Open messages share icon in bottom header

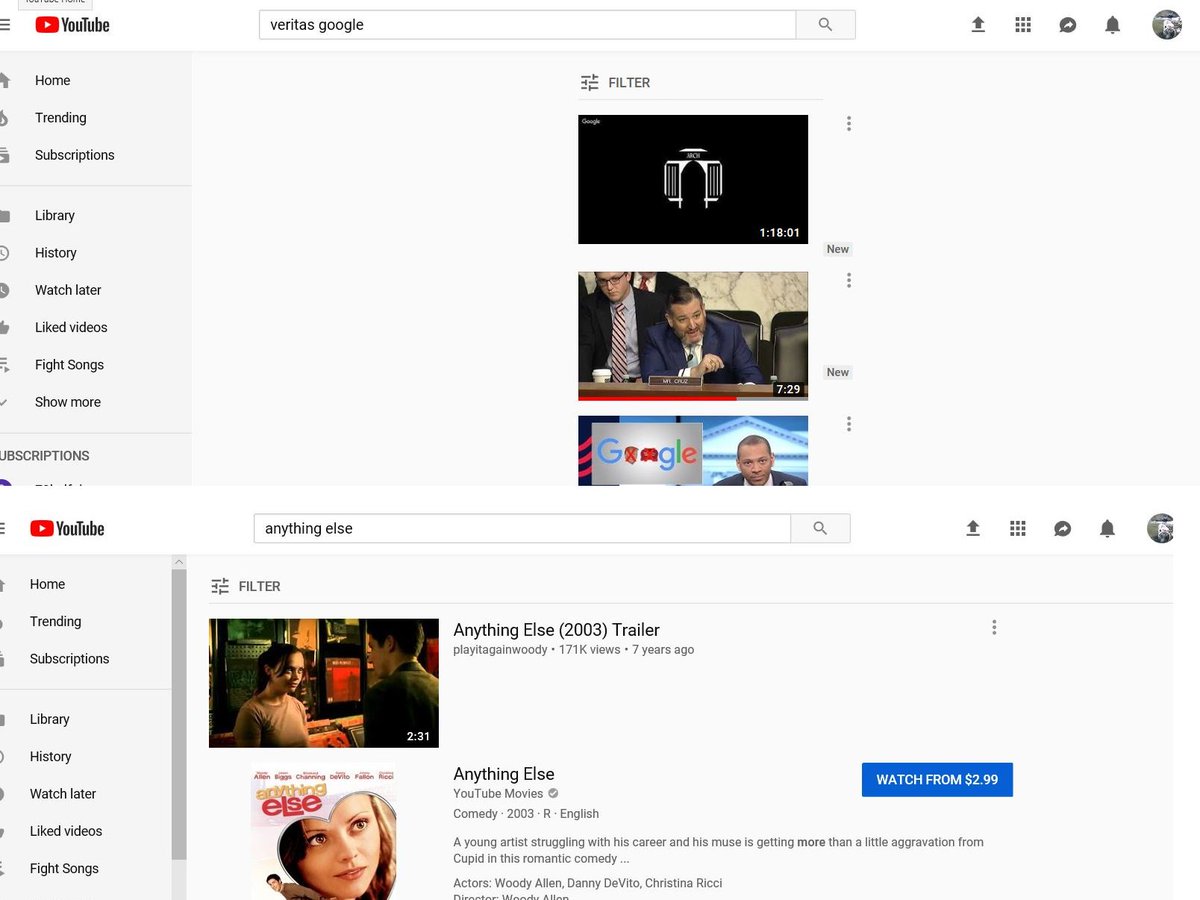1063,529
